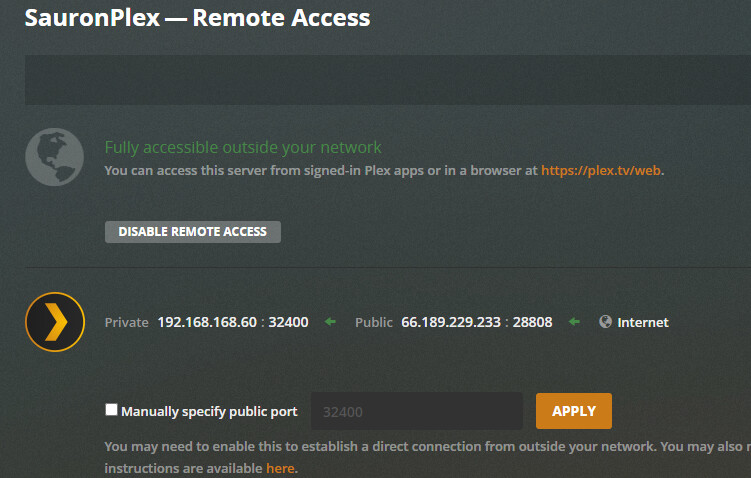Image resolution: width=751 pixels, height=478 pixels.
Task: Click the dark banner bar below title
Action: [388, 80]
